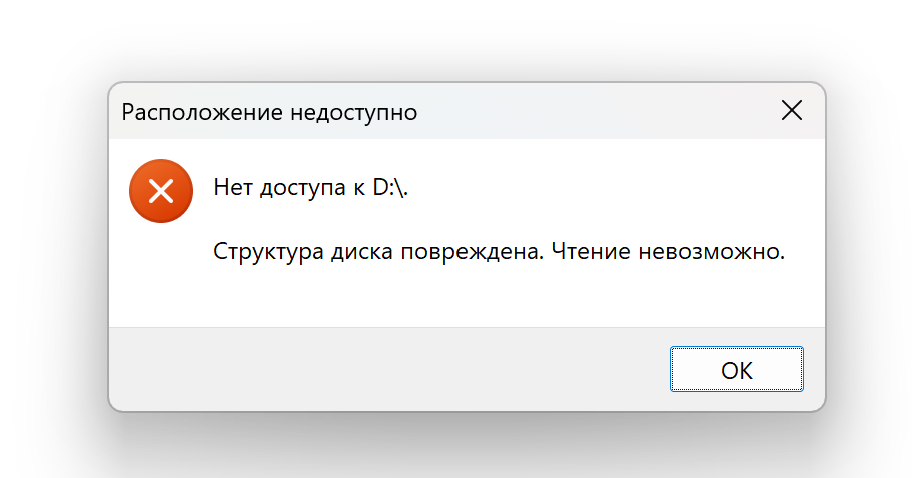Click the red error icon

(160, 191)
